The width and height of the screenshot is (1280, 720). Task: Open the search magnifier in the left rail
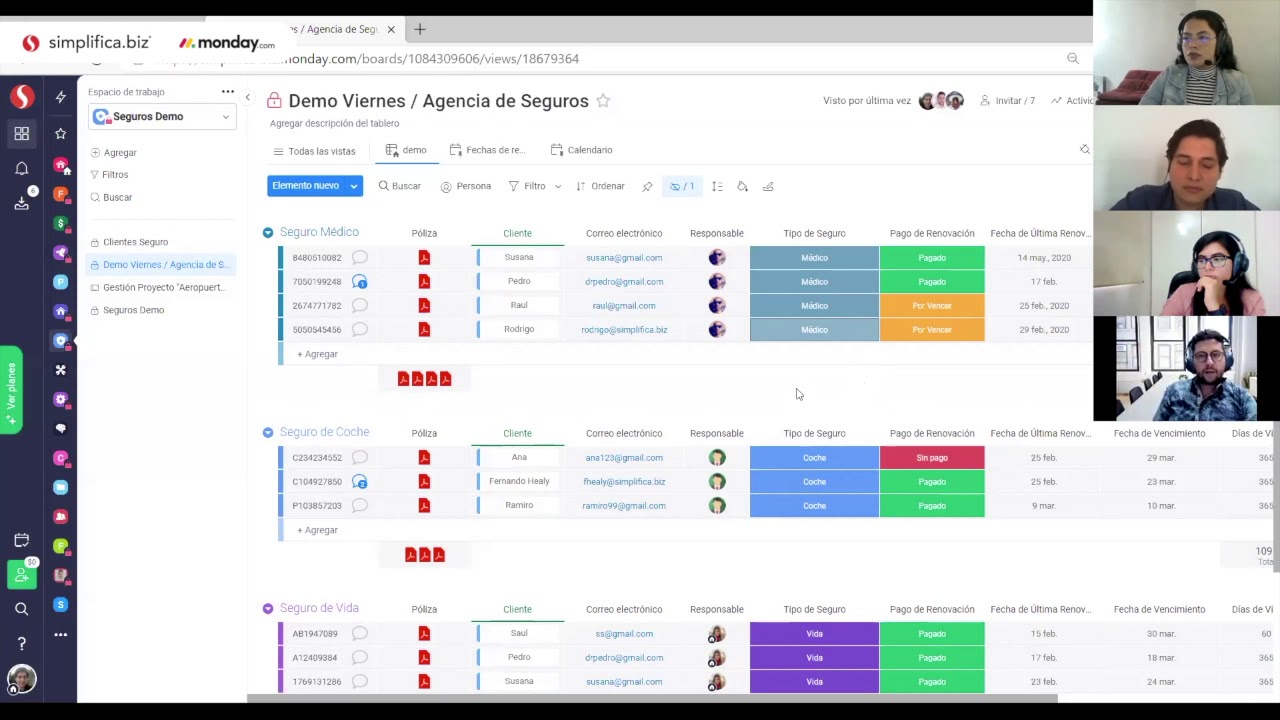coord(21,609)
